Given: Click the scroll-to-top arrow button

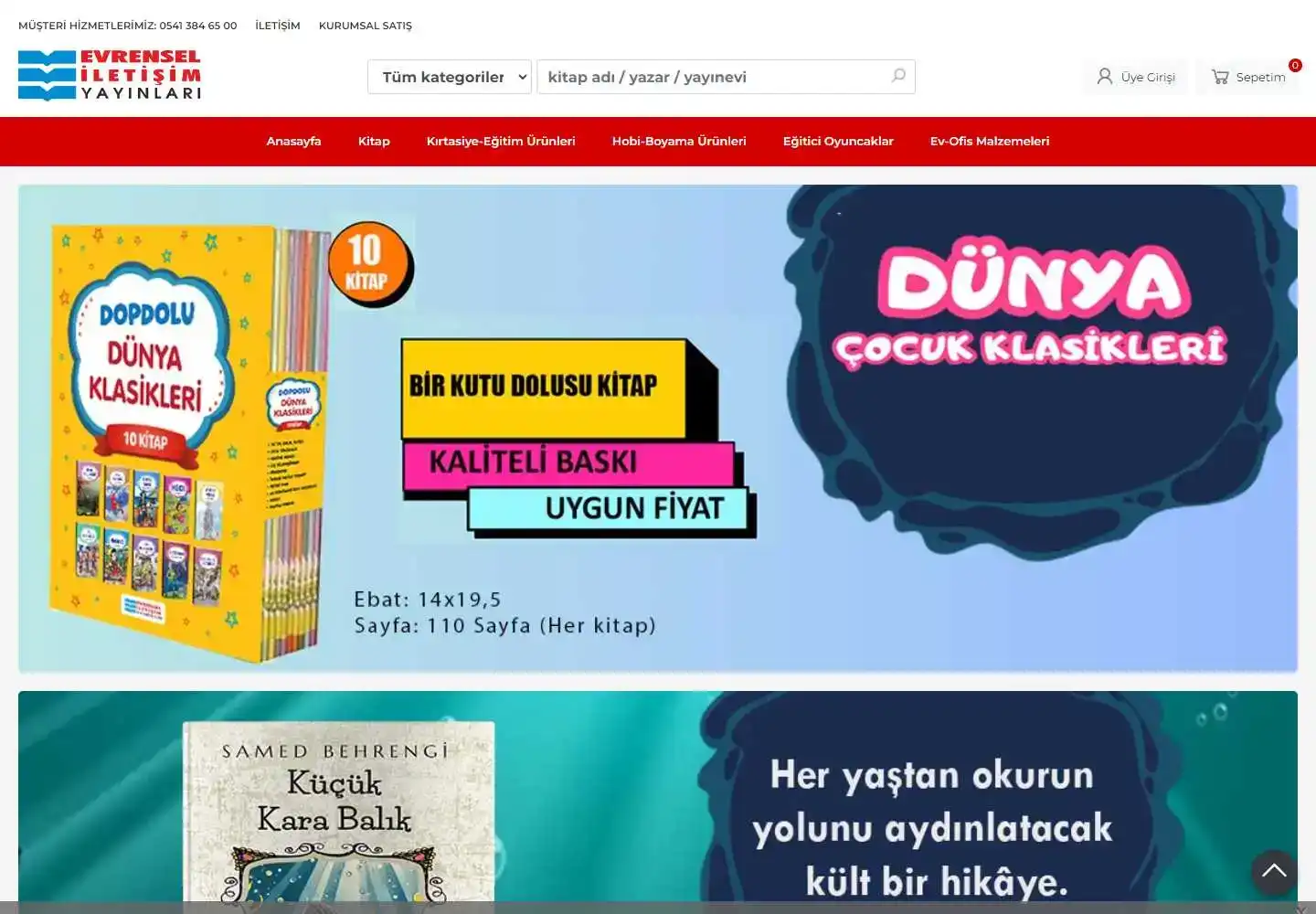Looking at the screenshot, I should 1274,872.
